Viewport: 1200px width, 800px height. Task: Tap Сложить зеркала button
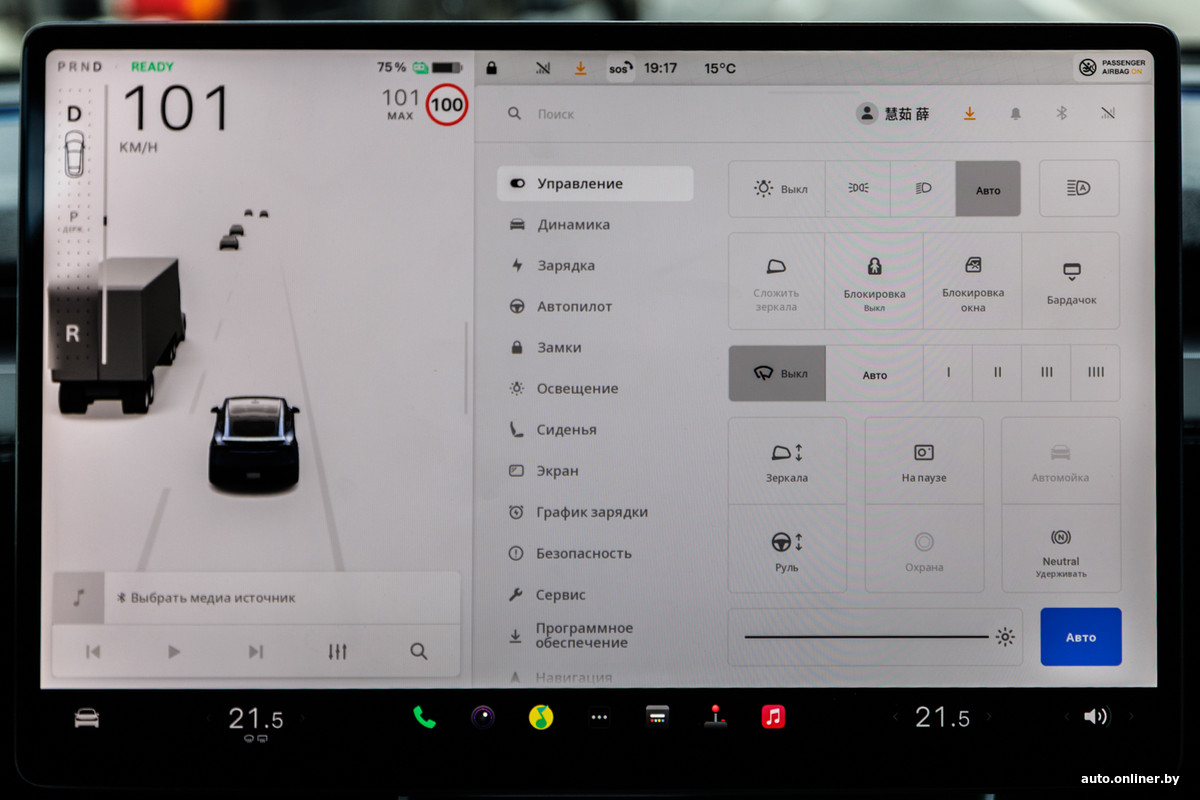click(x=777, y=281)
